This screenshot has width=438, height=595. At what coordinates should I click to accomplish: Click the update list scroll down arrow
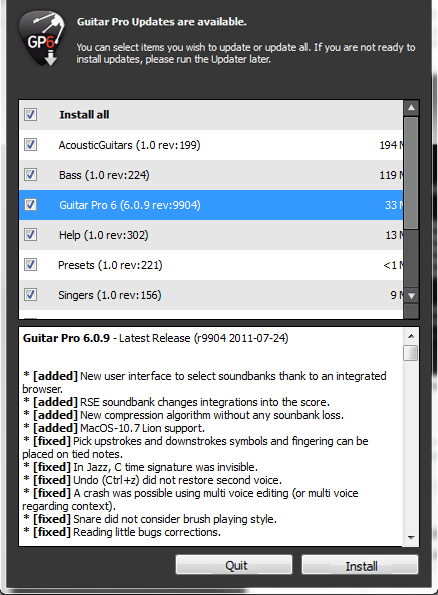(411, 296)
